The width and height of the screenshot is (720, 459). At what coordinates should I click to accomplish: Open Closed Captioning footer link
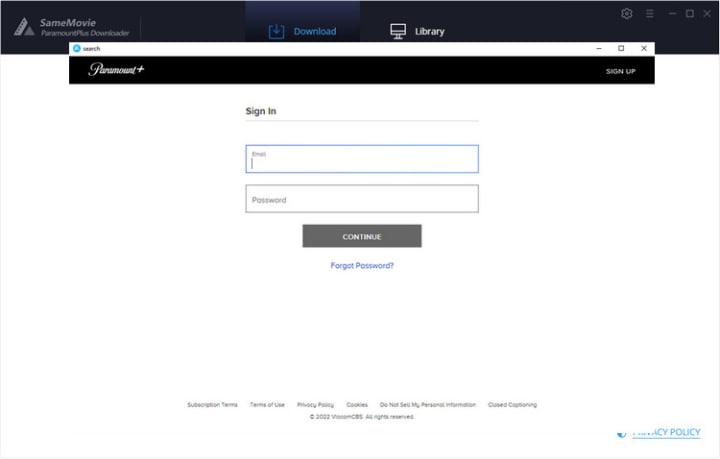512,405
